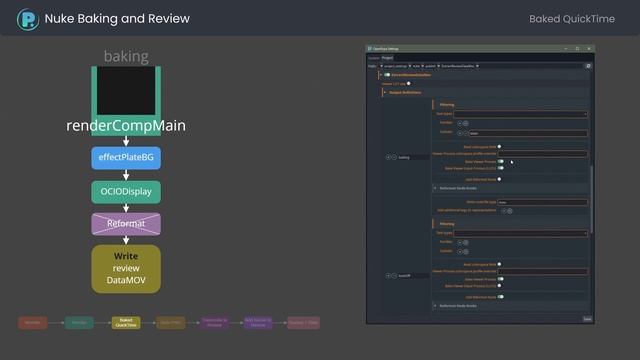Click 'ExtractReviewDataMov' in the breadcrumb path
This screenshot has width=640, height=360.
(x=458, y=66)
